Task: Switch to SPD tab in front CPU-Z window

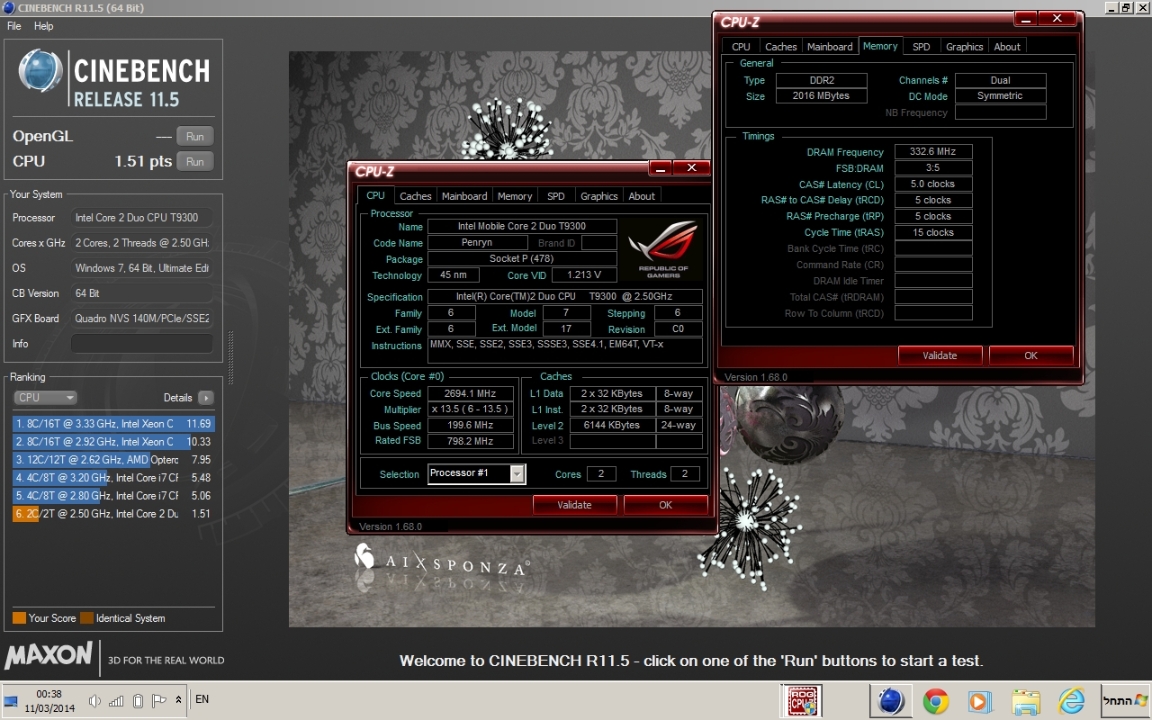Action: pos(555,196)
